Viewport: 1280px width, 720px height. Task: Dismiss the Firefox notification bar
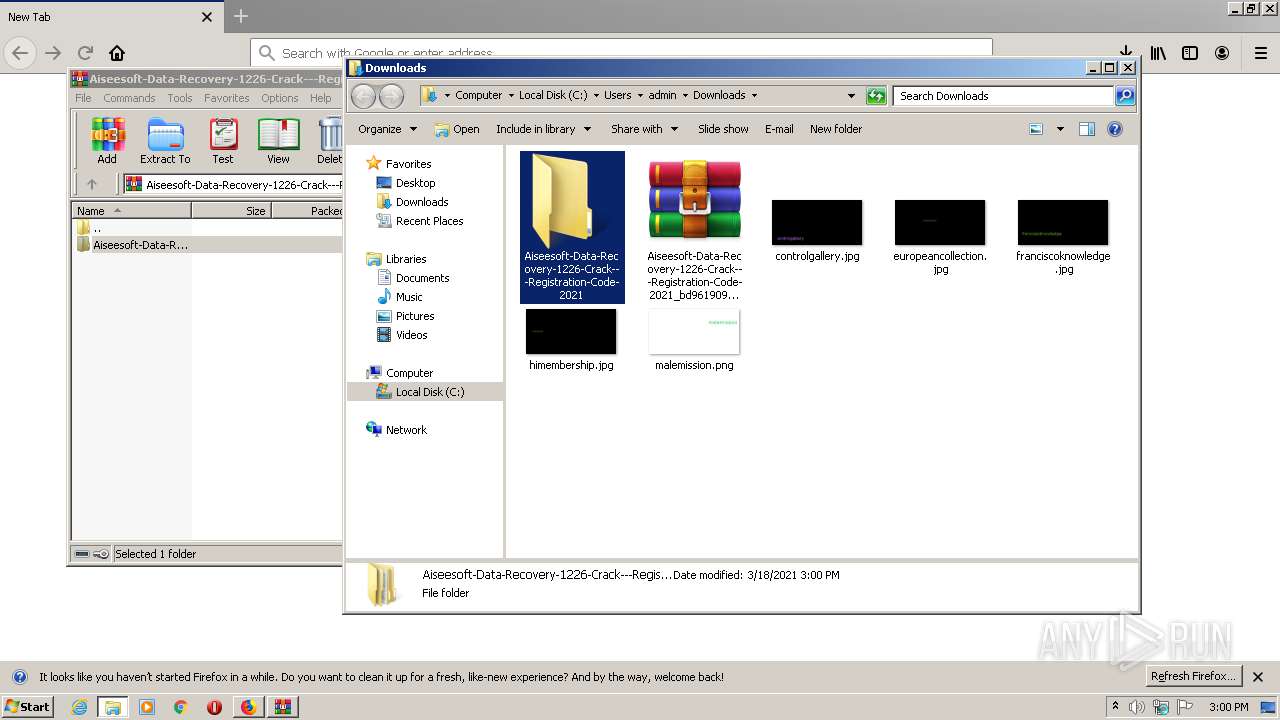tap(1258, 677)
